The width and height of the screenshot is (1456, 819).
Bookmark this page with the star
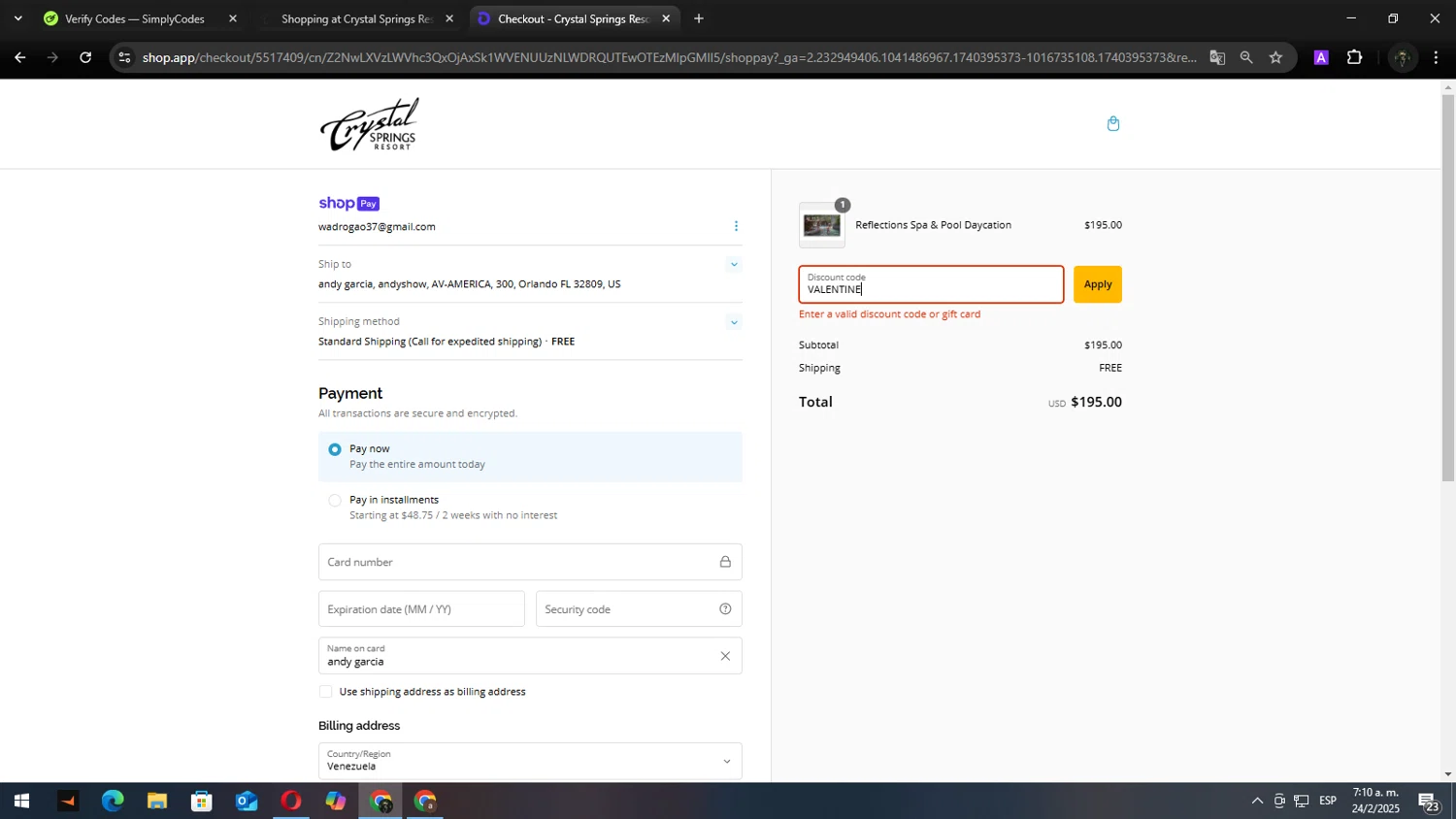[x=1275, y=57]
